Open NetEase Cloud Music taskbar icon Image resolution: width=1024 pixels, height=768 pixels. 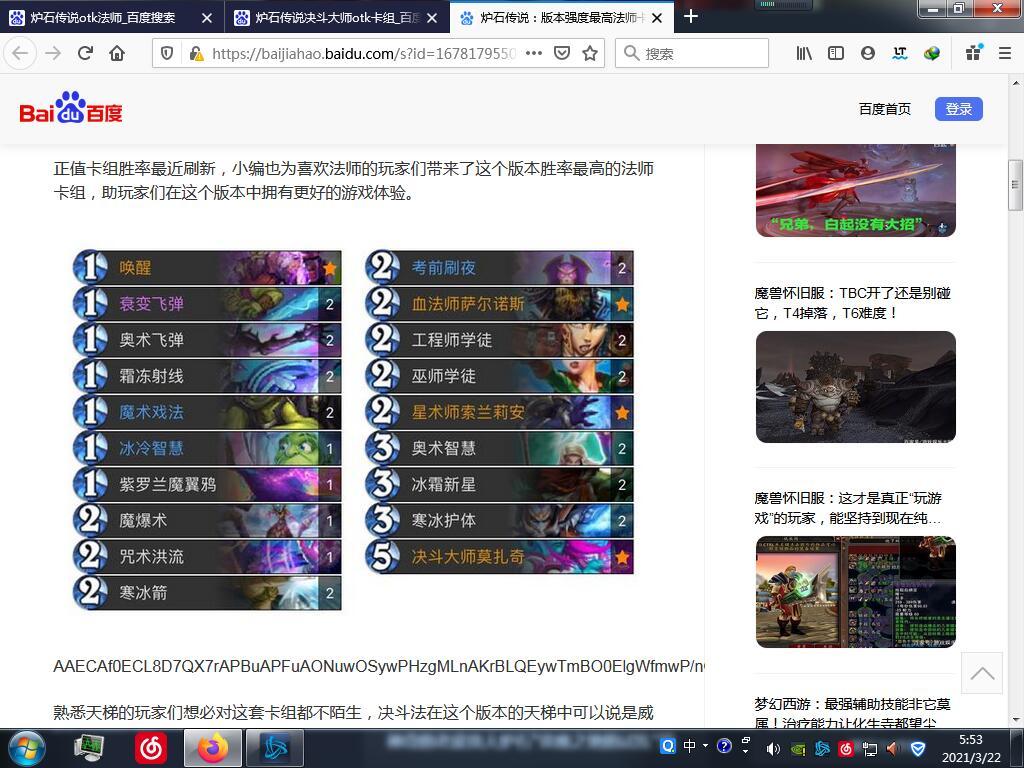pyautogui.click(x=150, y=748)
